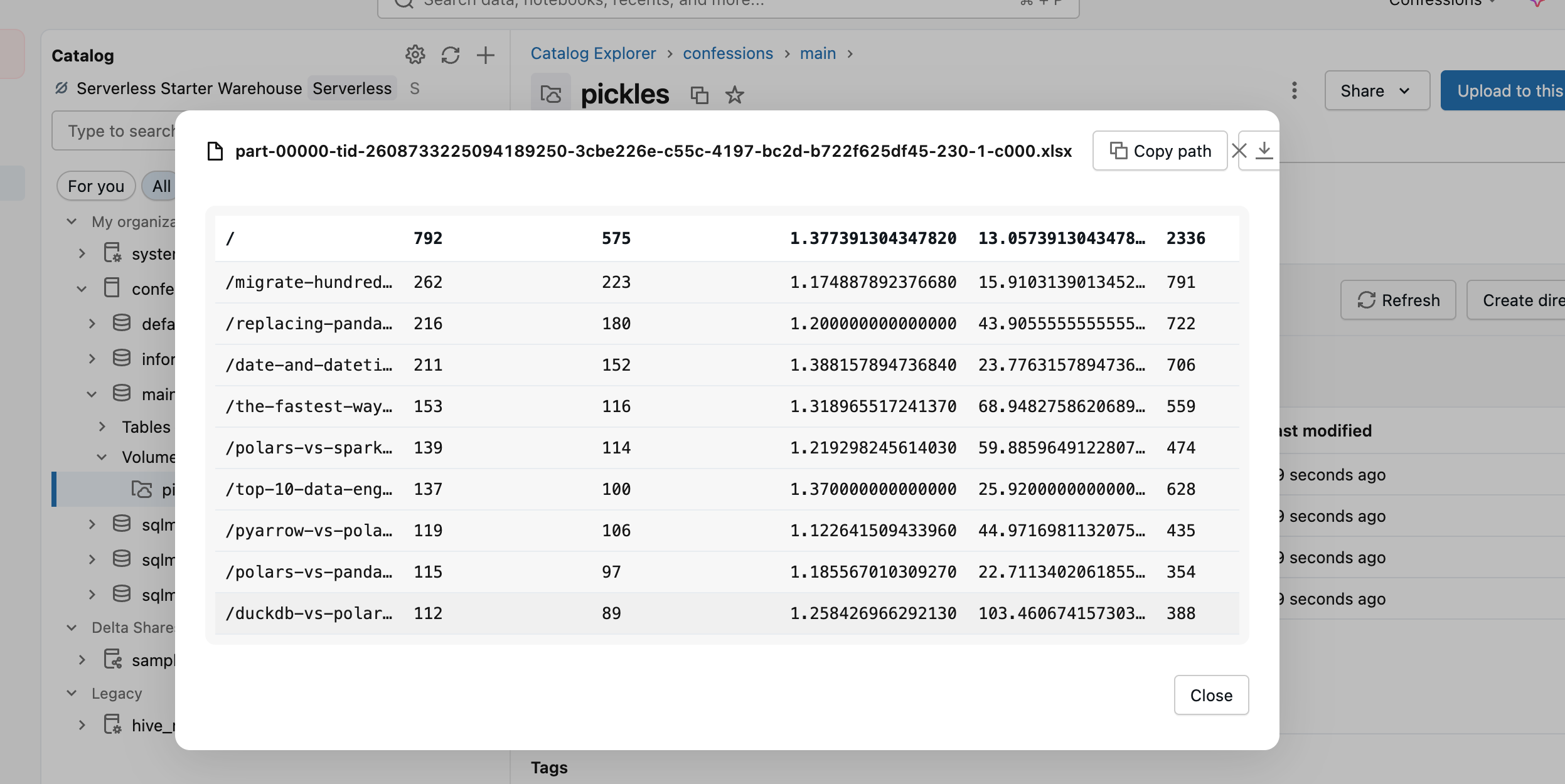This screenshot has width=1565, height=784.
Task: Select the All filter pill
Action: point(161,186)
